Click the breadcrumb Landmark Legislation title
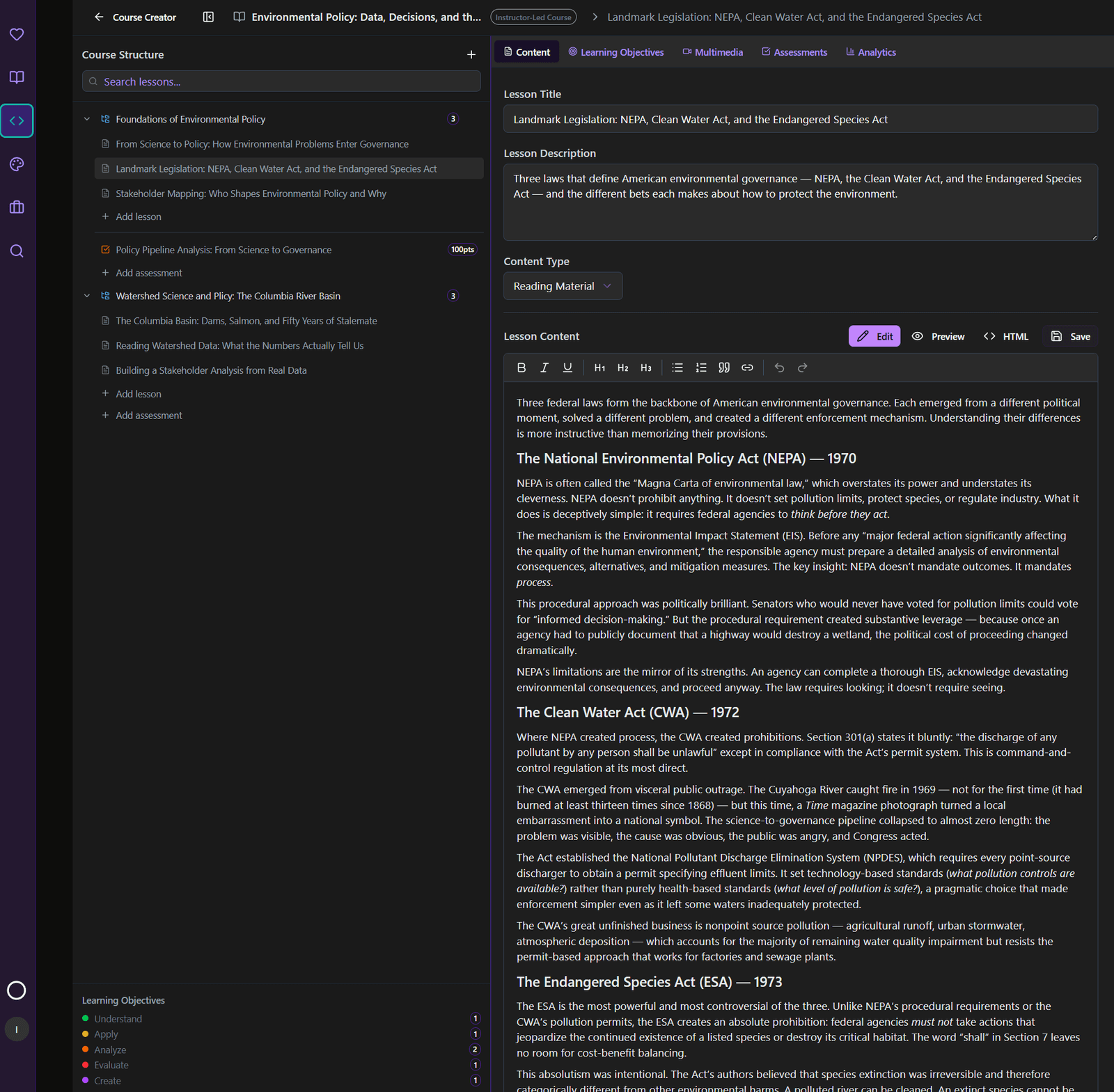 click(794, 17)
